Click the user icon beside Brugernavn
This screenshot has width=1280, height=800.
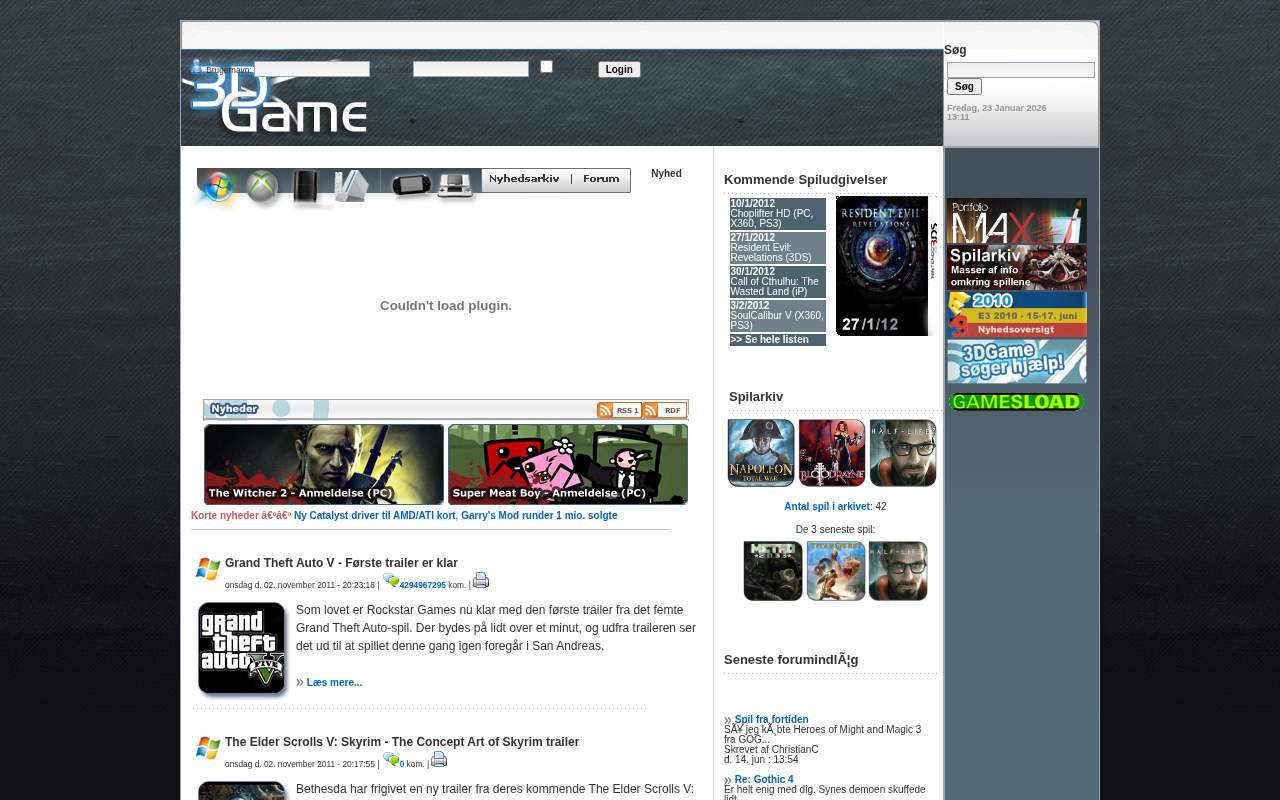point(196,67)
